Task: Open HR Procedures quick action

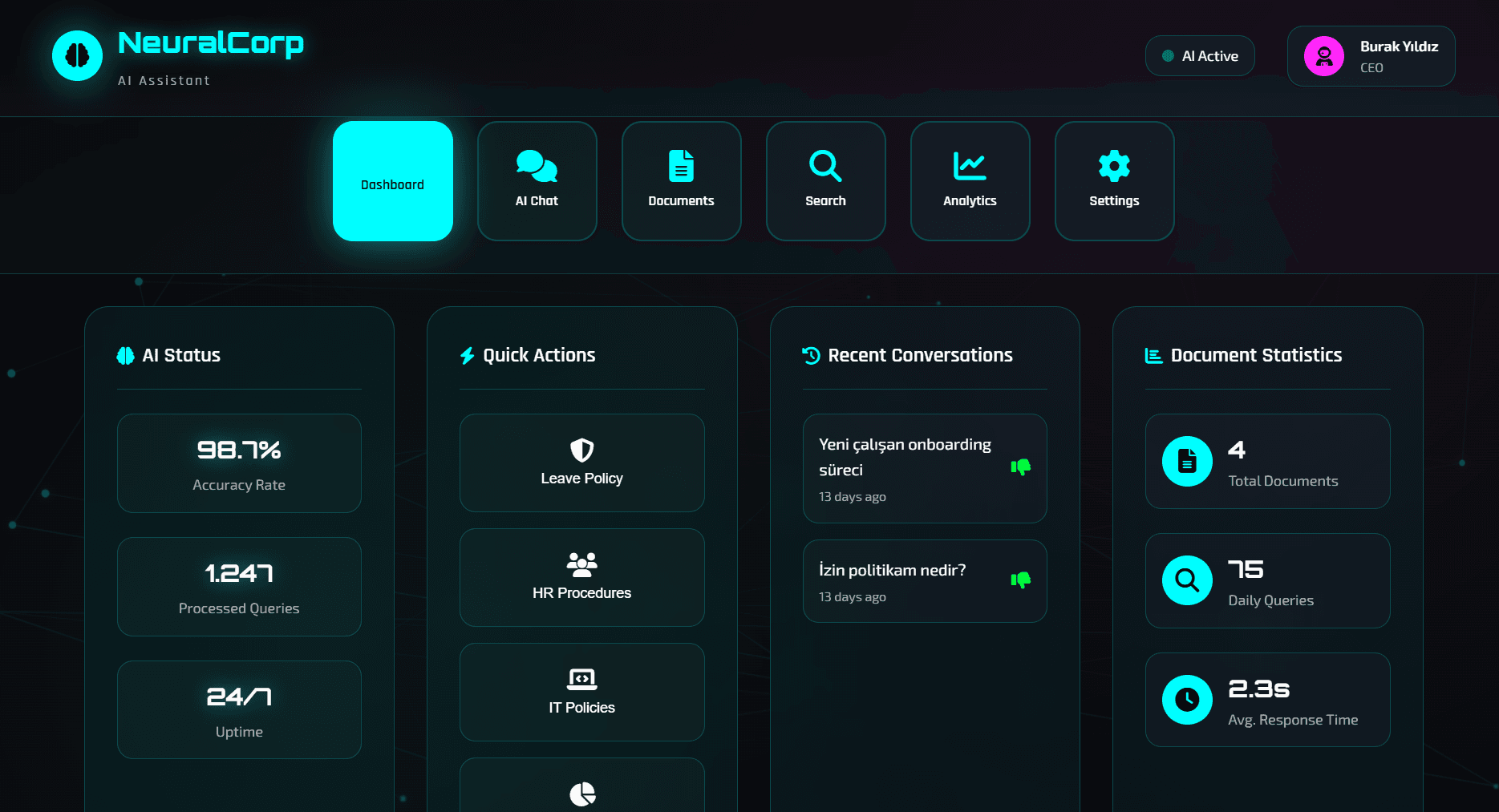Action: pyautogui.click(x=581, y=577)
